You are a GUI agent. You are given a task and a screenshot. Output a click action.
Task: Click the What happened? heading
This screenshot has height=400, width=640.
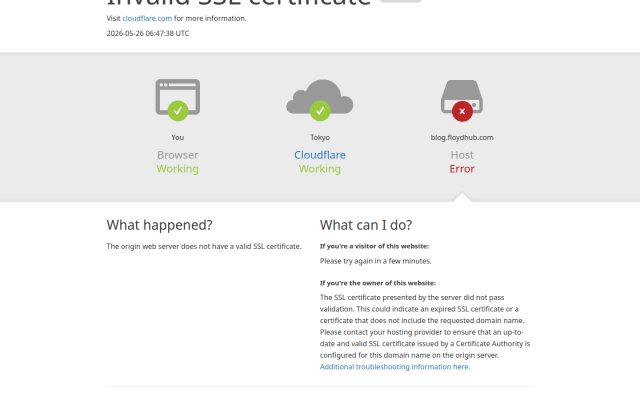click(x=160, y=225)
